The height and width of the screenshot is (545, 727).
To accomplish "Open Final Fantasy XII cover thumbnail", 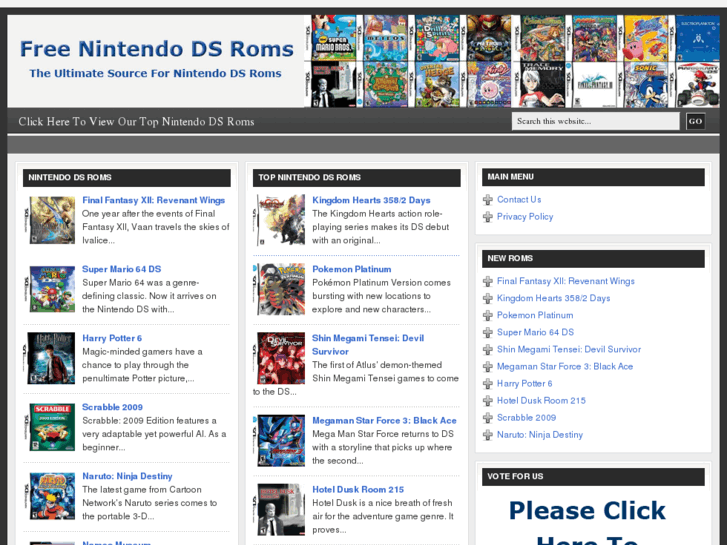I will [x=50, y=220].
